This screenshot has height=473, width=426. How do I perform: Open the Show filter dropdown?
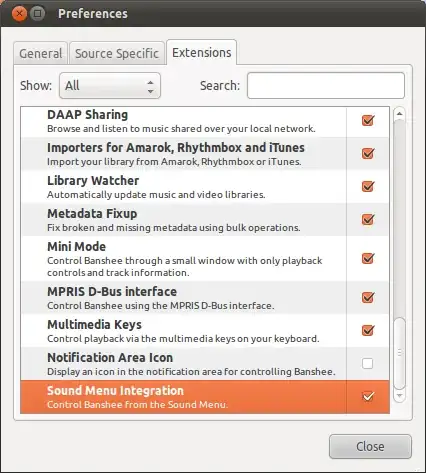click(x=110, y=86)
